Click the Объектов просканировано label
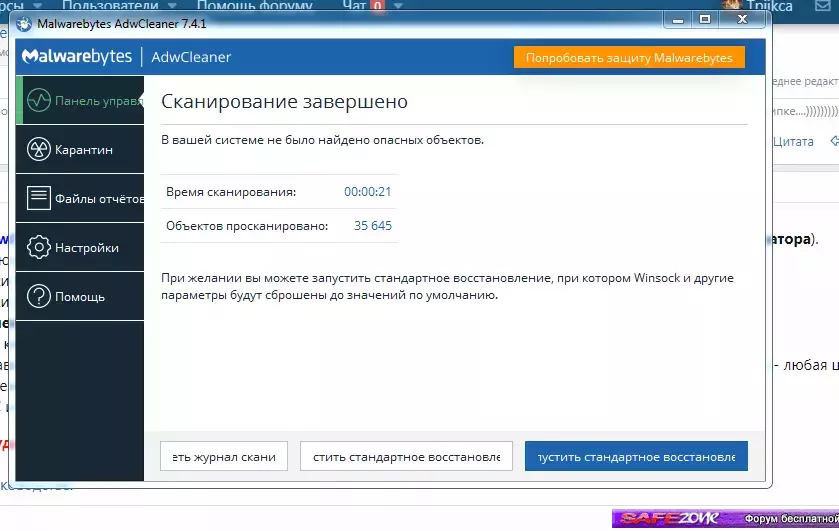839x531 pixels. tap(247, 226)
